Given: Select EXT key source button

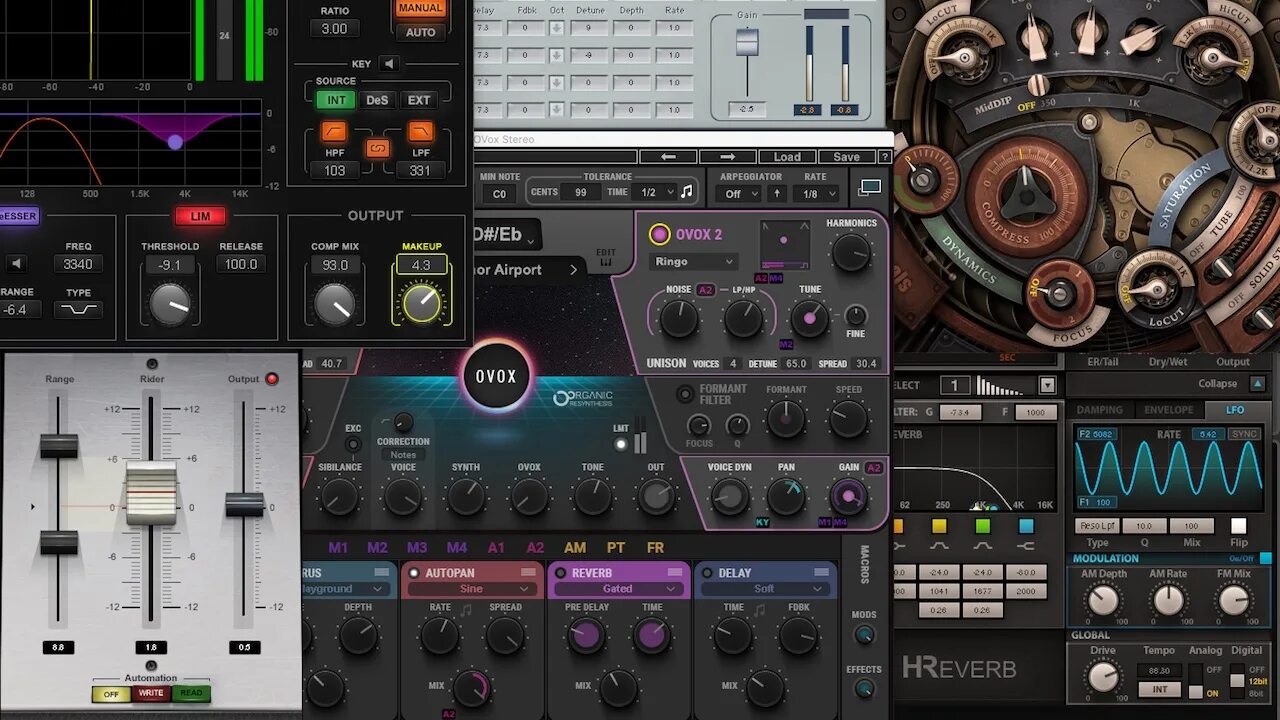Looking at the screenshot, I should (419, 100).
